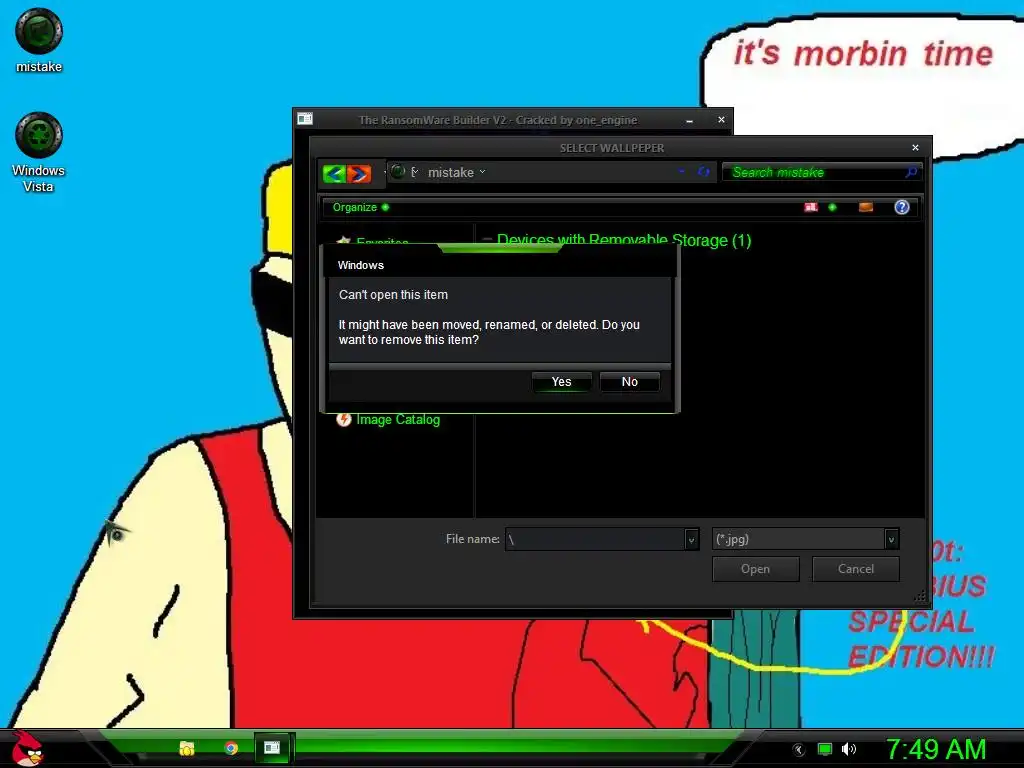1024x768 pixels.
Task: Minimize the RansomWare Builder window
Action: [x=690, y=120]
